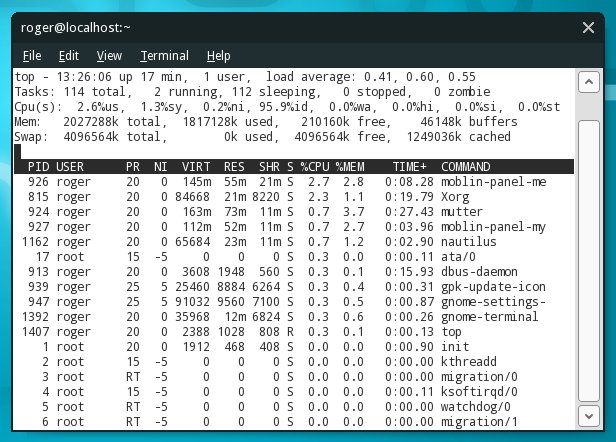Image resolution: width=616 pixels, height=442 pixels.
Task: Click the load average 0.41 value
Action: tap(380, 77)
